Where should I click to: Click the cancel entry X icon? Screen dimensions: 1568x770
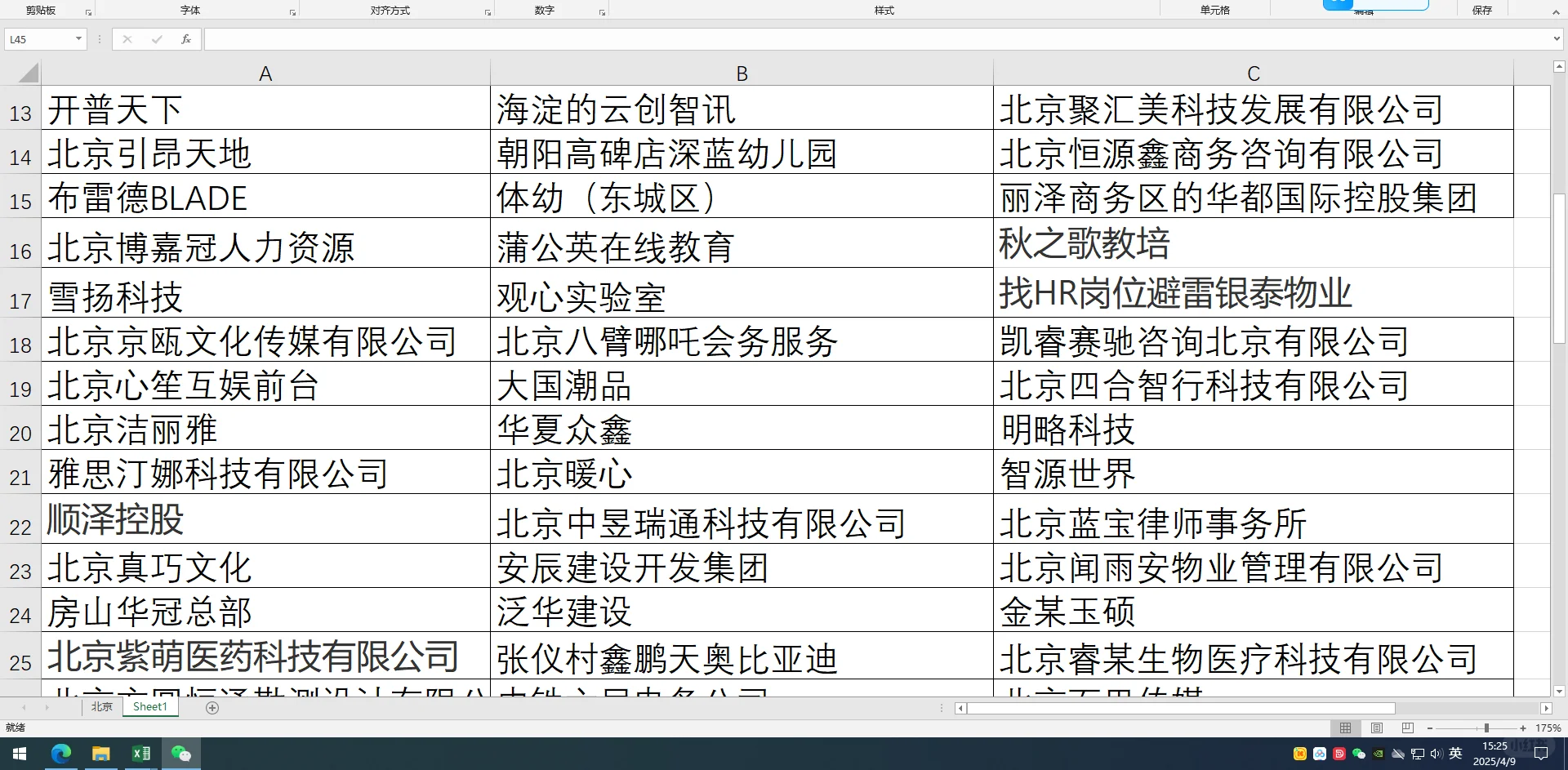coord(127,39)
